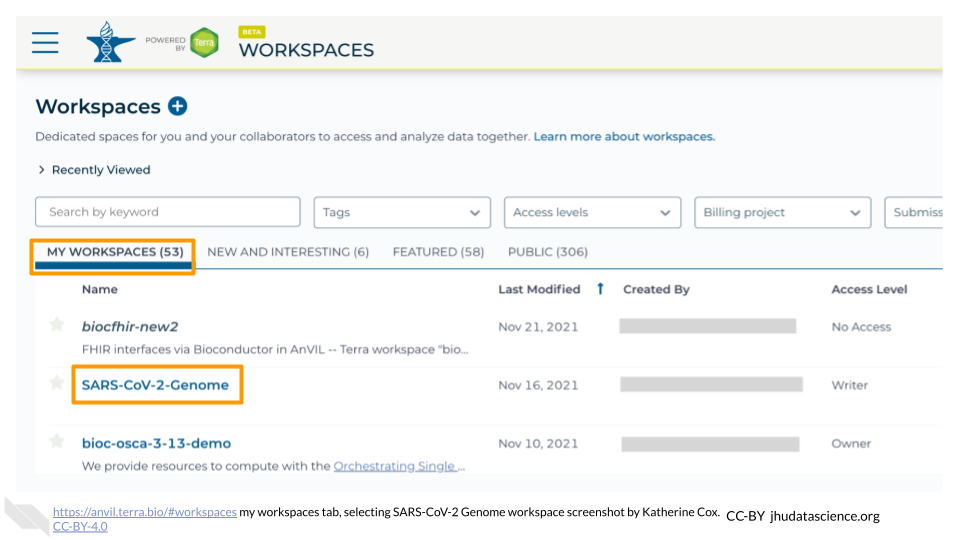The width and height of the screenshot is (960, 540).
Task: Star the bioc-osca-3-13-demo workspace
Action: [x=57, y=441]
